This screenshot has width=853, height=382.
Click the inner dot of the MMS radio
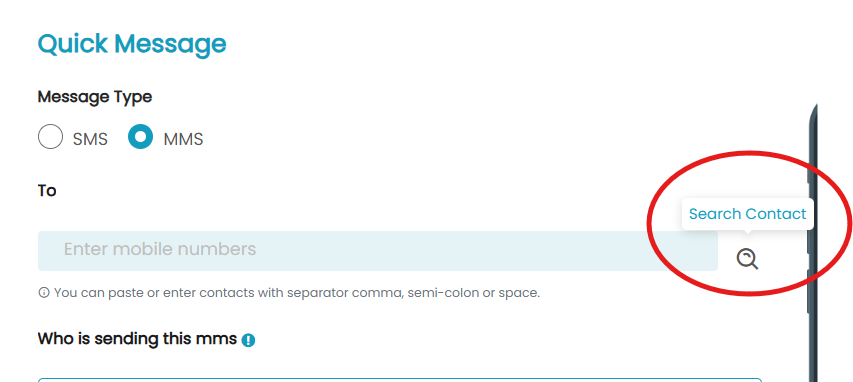[x=140, y=137]
